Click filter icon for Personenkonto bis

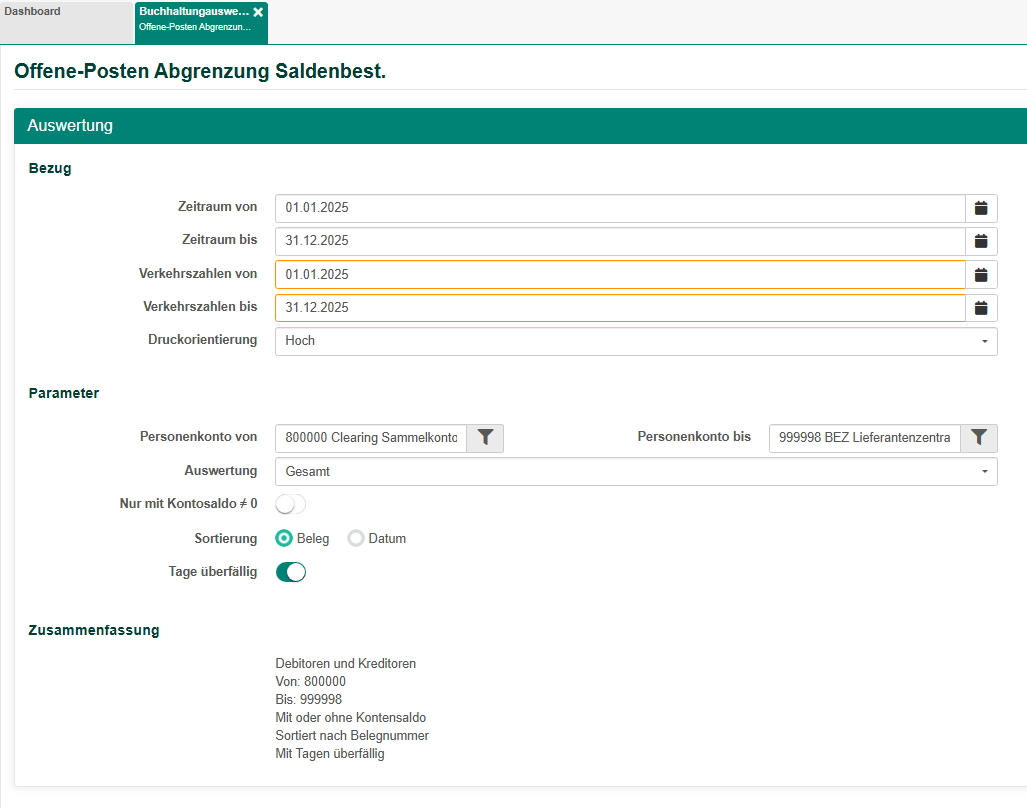[x=979, y=437]
